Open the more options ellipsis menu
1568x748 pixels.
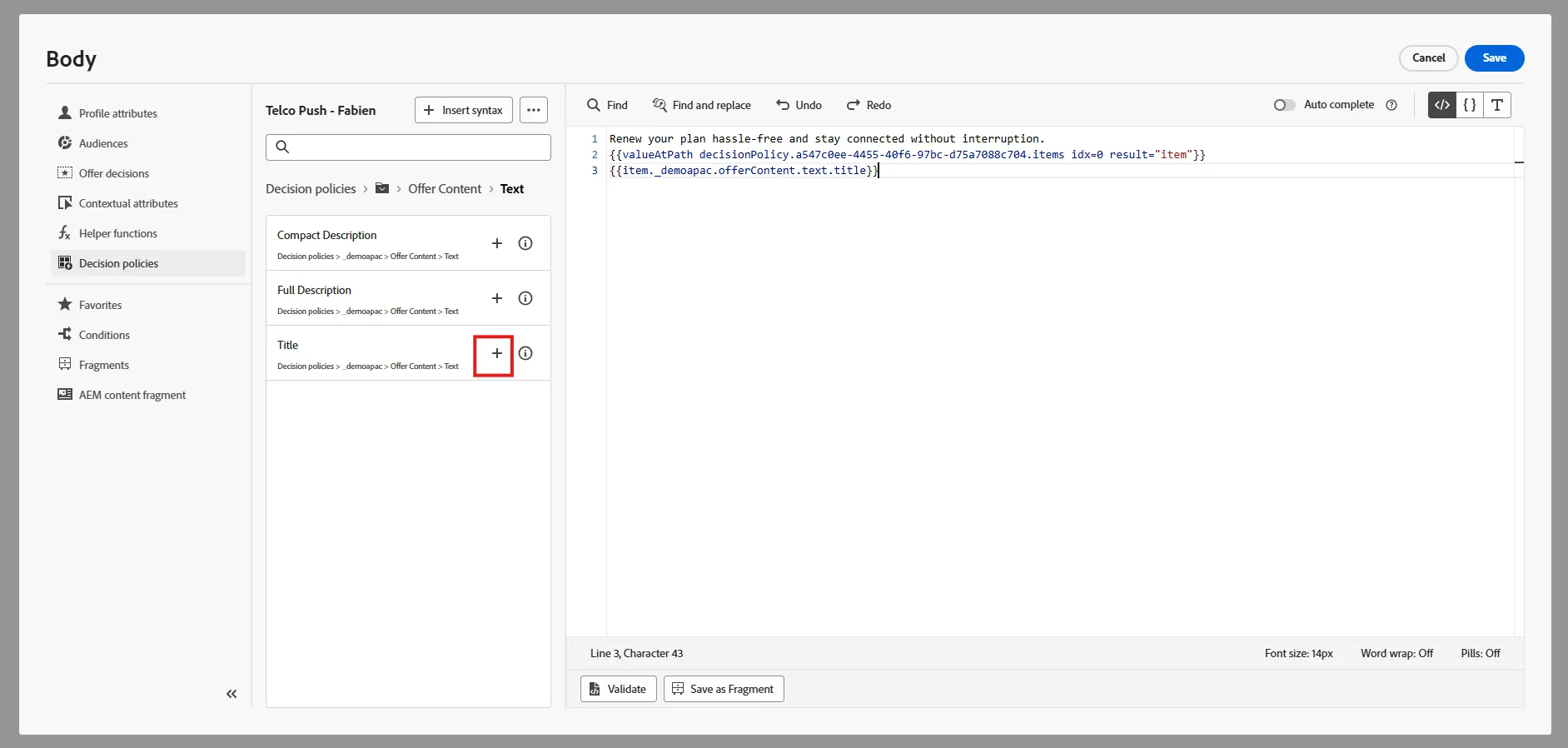coord(534,110)
